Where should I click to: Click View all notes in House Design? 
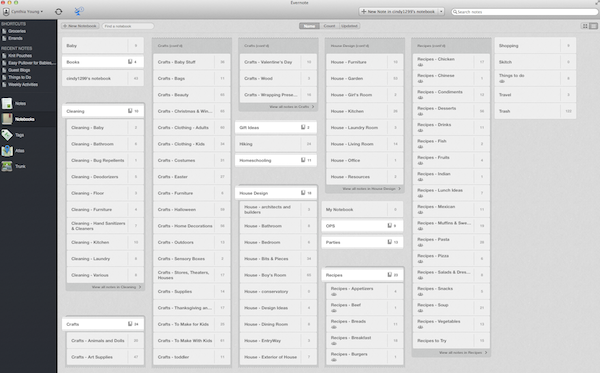coord(371,189)
